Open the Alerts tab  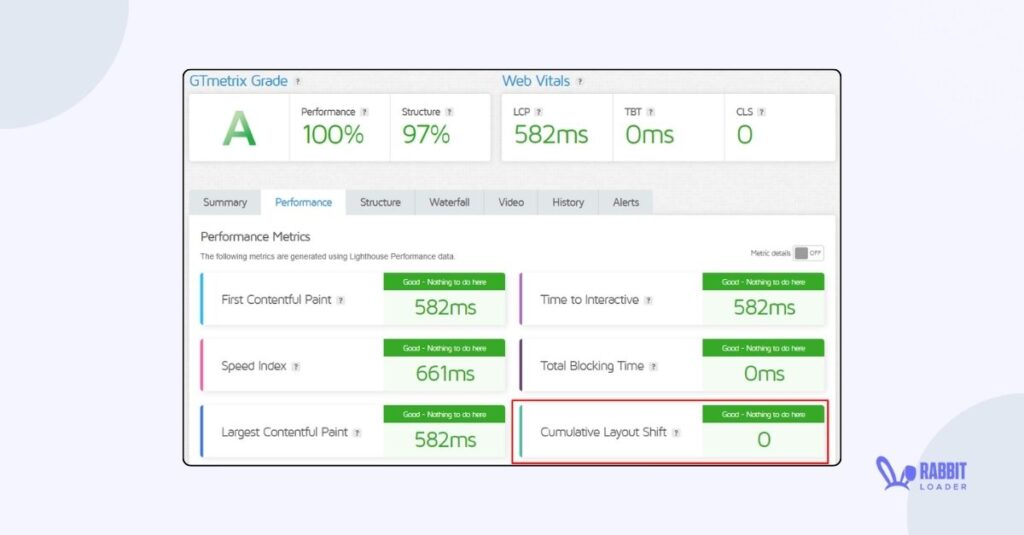(626, 203)
